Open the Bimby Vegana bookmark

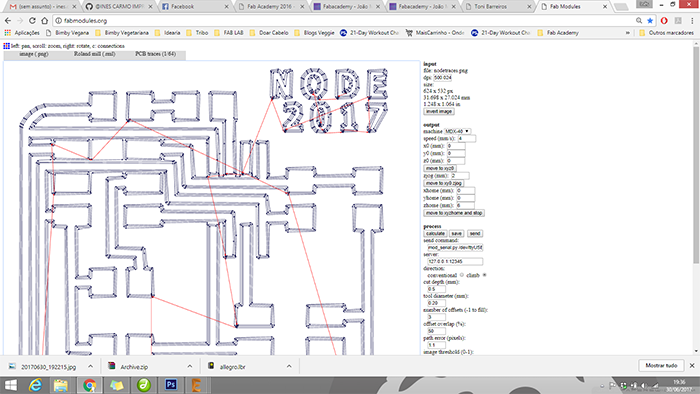tap(67, 33)
